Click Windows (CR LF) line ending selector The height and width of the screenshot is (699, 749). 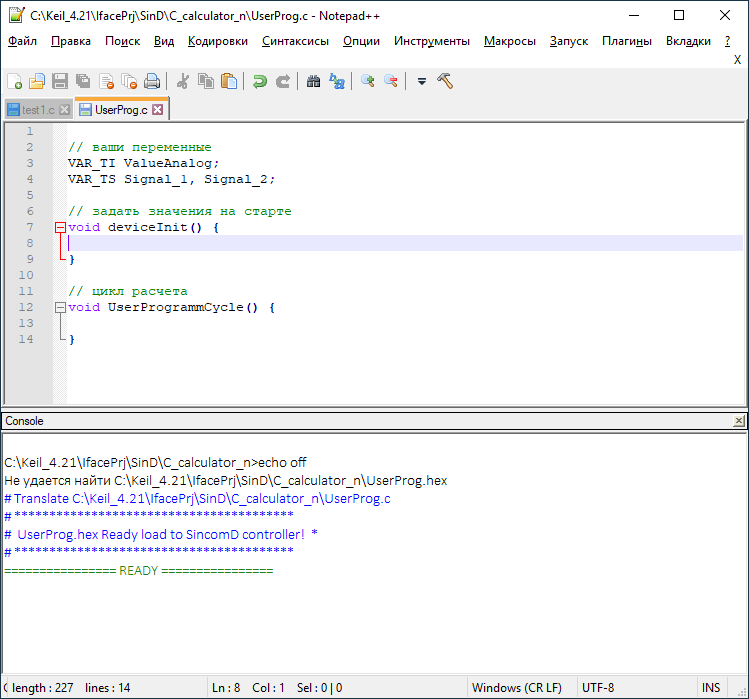coord(516,688)
